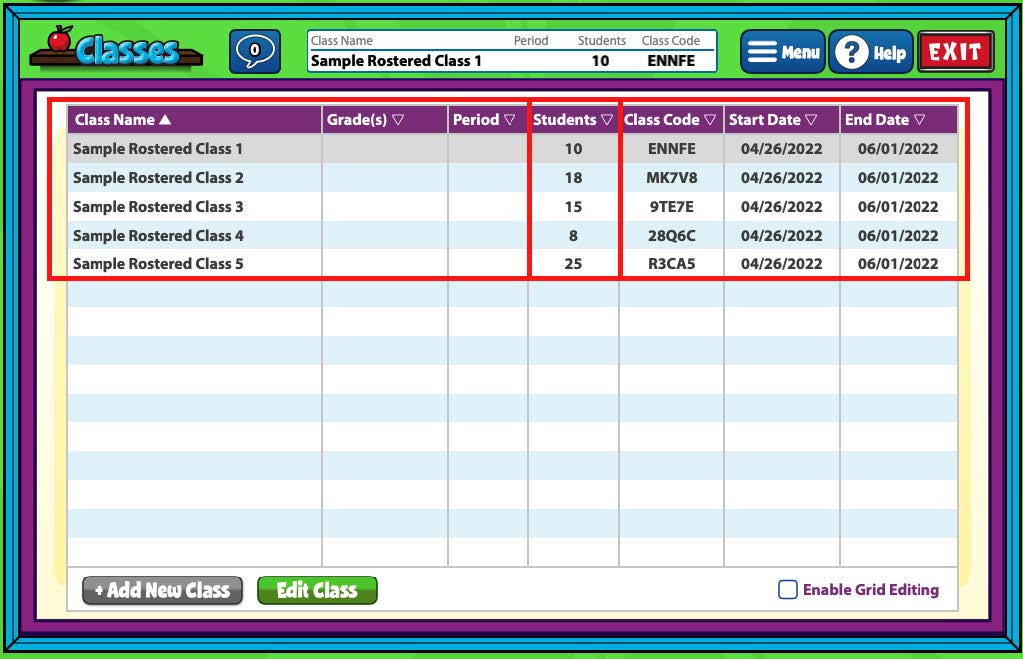Open the Help button

(x=871, y=52)
